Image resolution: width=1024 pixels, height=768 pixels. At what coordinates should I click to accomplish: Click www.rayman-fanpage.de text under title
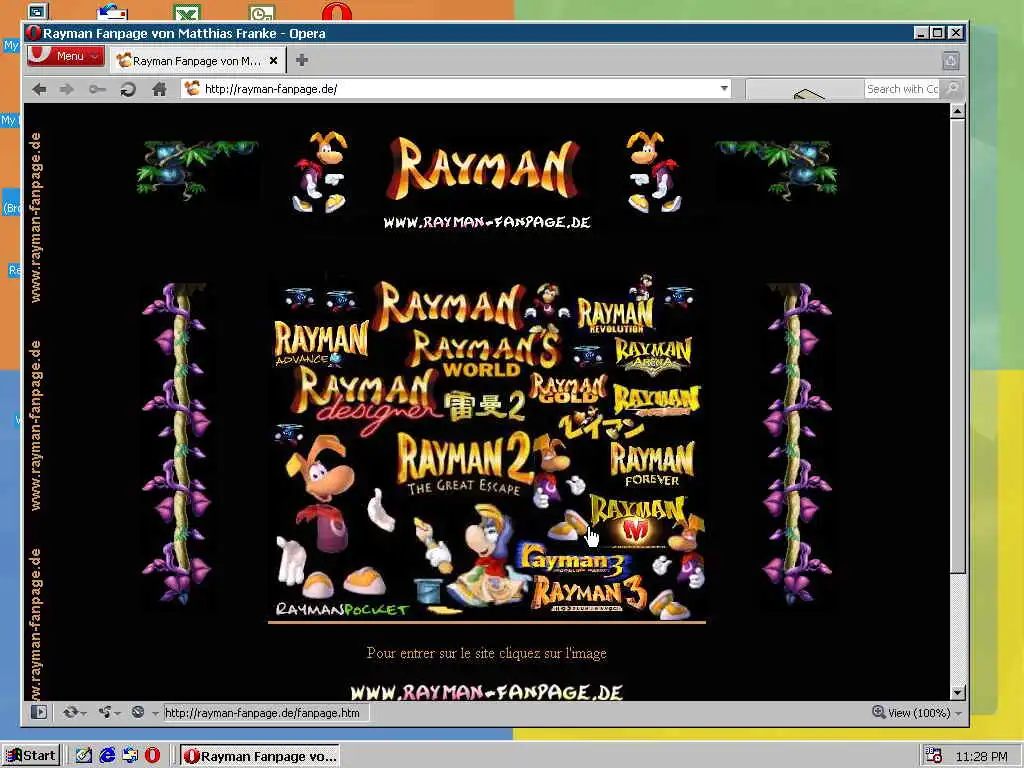pos(487,222)
